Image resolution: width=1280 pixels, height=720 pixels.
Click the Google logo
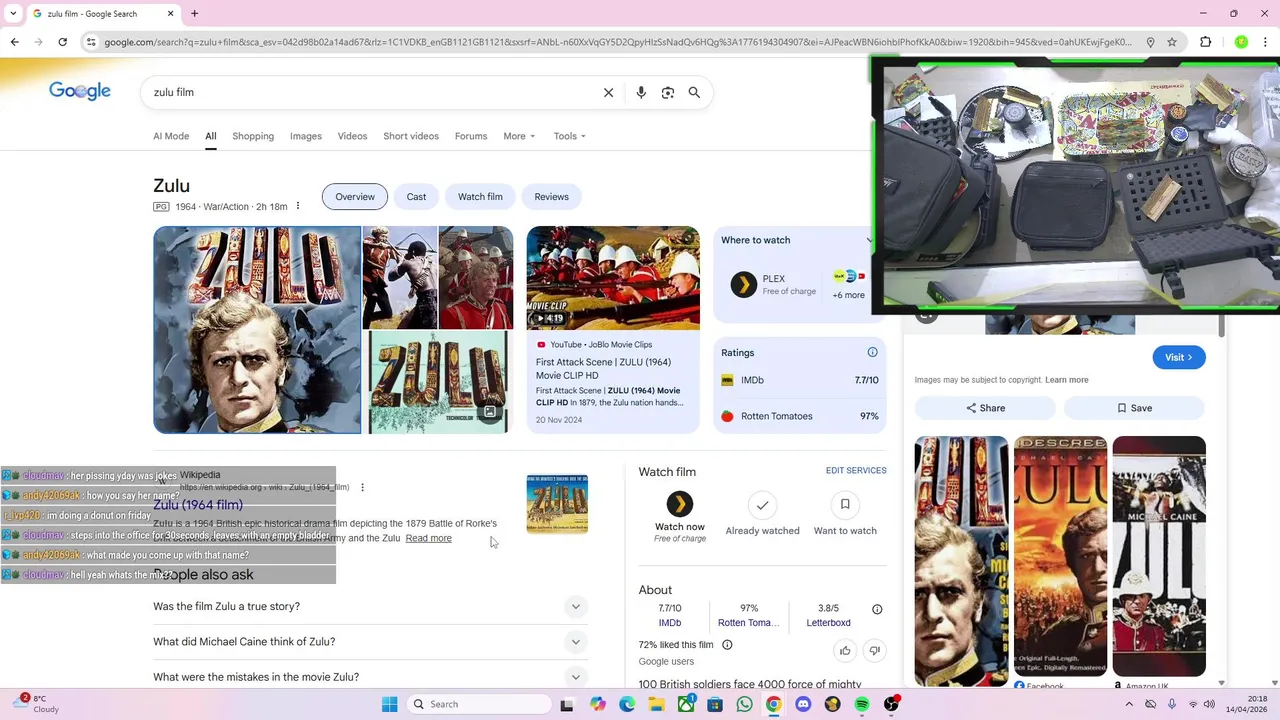coord(80,91)
